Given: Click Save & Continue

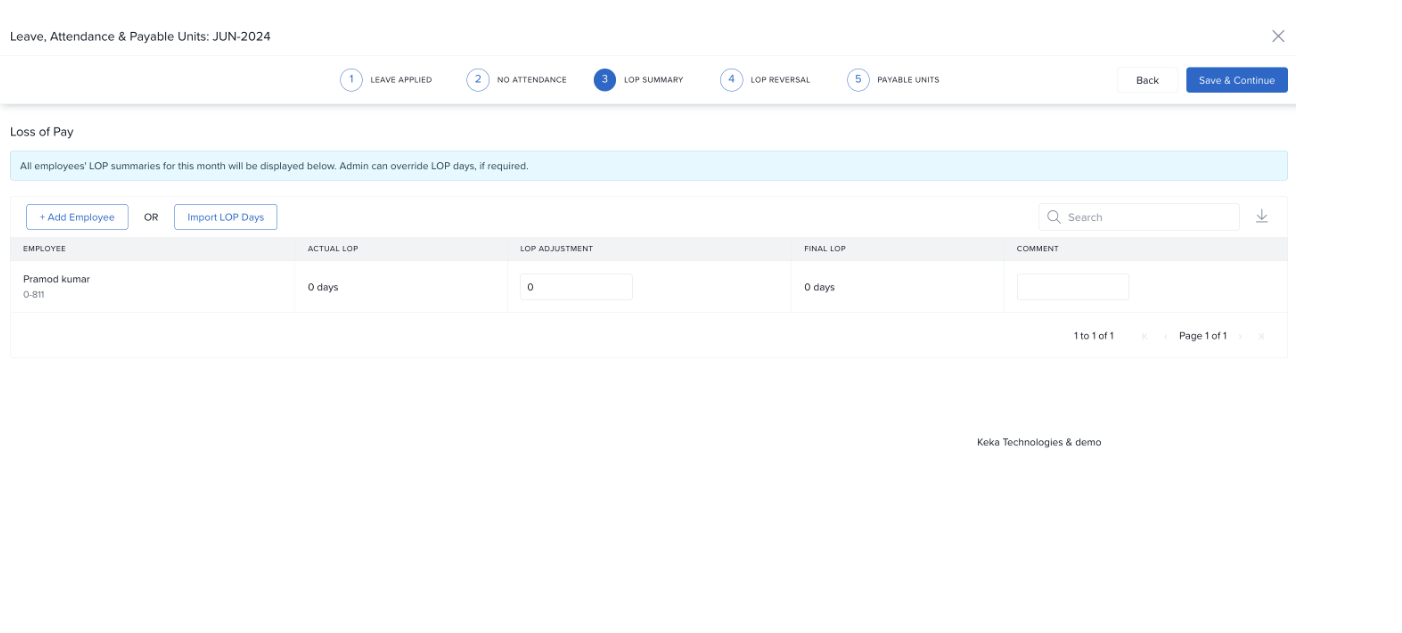Looking at the screenshot, I should (1236, 80).
